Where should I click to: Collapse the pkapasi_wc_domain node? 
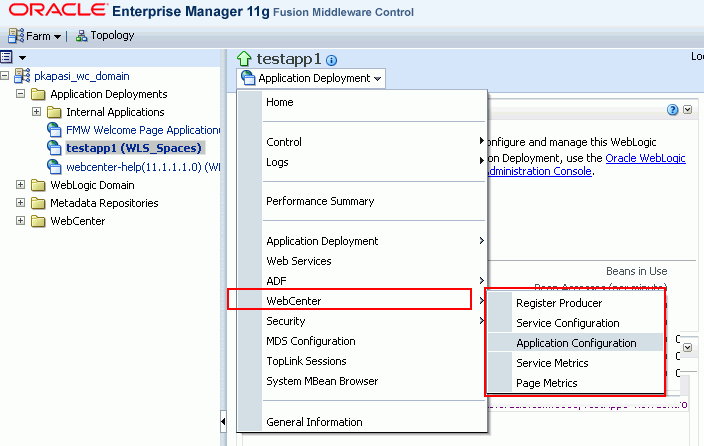pyautogui.click(x=4, y=75)
